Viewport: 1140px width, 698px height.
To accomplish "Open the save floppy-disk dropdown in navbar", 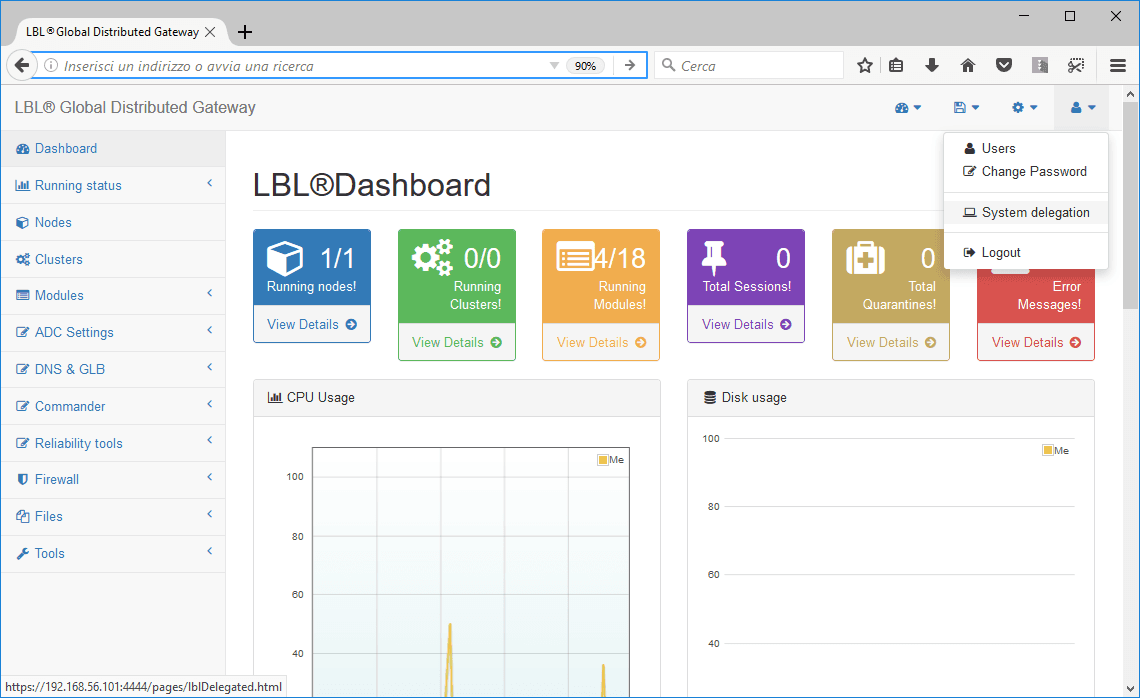I will click(x=966, y=108).
